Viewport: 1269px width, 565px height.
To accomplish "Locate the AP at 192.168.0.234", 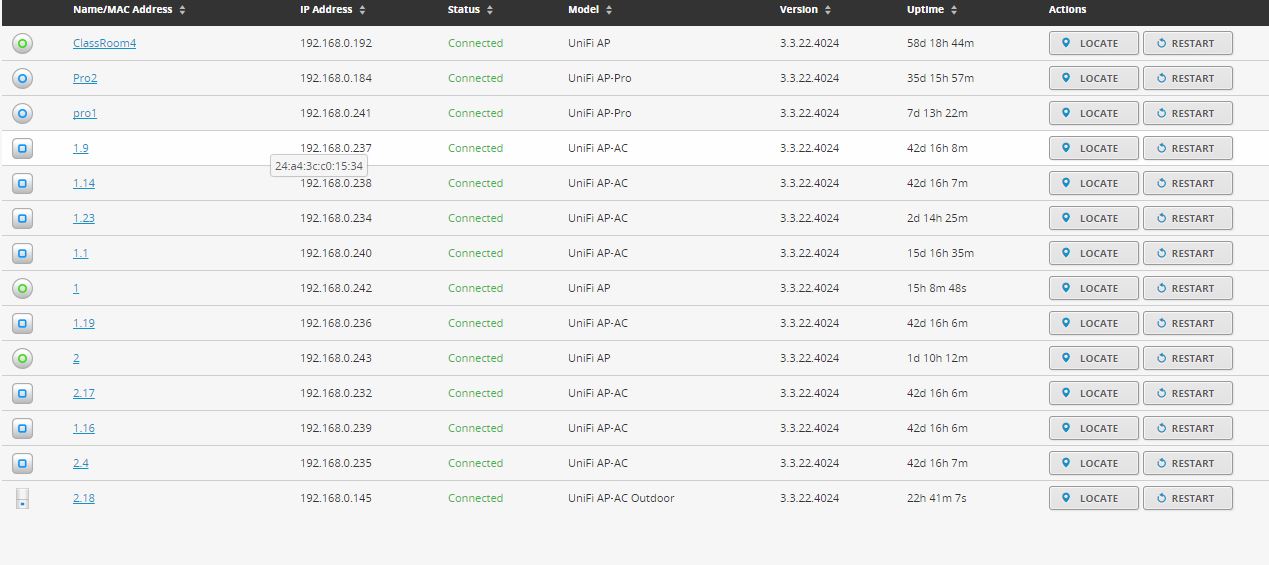I will [1093, 219].
